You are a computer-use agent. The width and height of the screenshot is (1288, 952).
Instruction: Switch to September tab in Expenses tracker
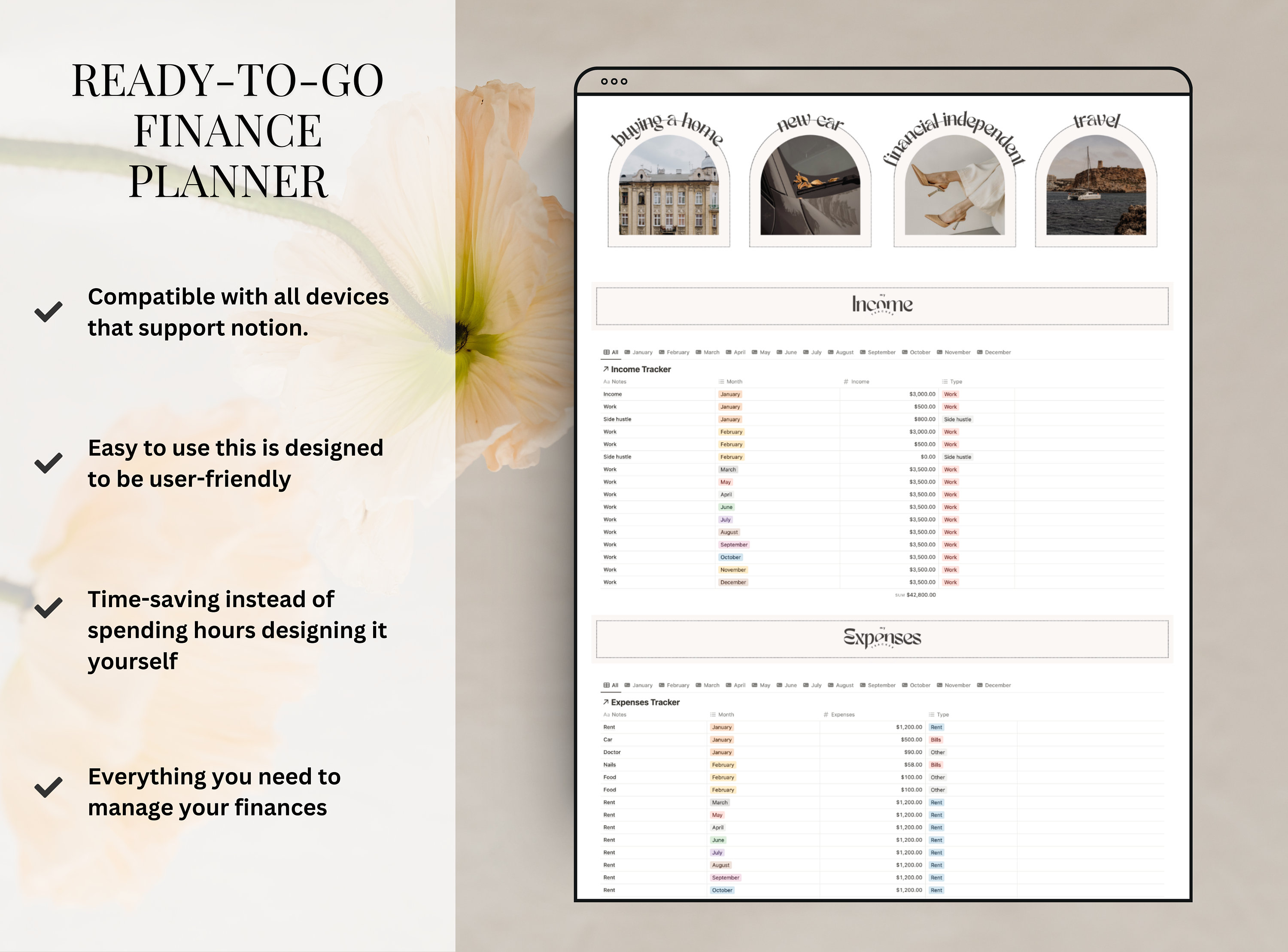(x=877, y=685)
